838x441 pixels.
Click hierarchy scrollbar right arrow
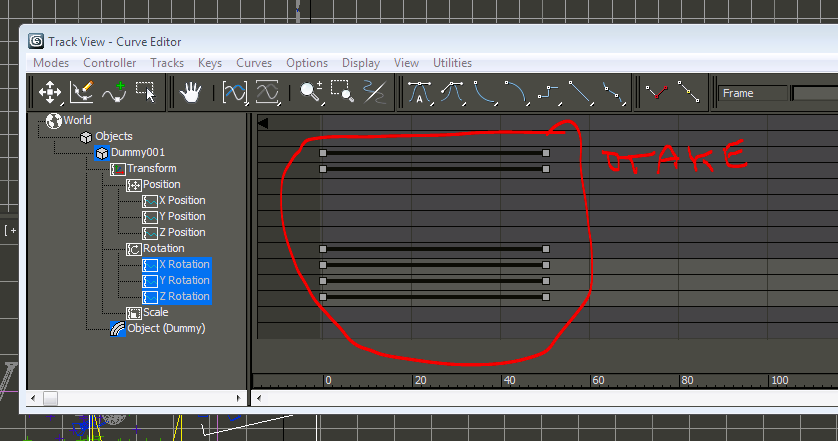(x=238, y=398)
